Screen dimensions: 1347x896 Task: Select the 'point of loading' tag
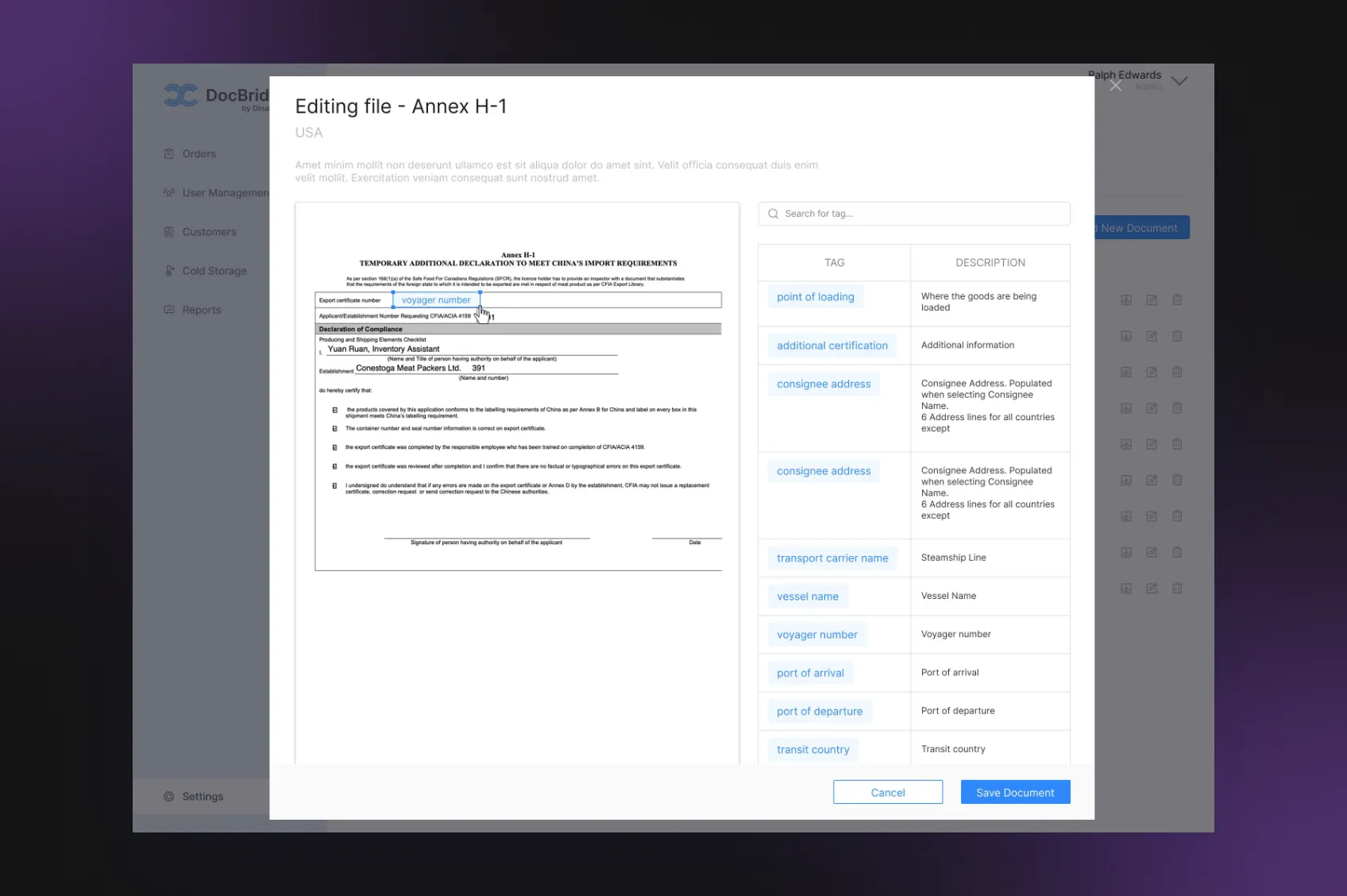(x=815, y=297)
